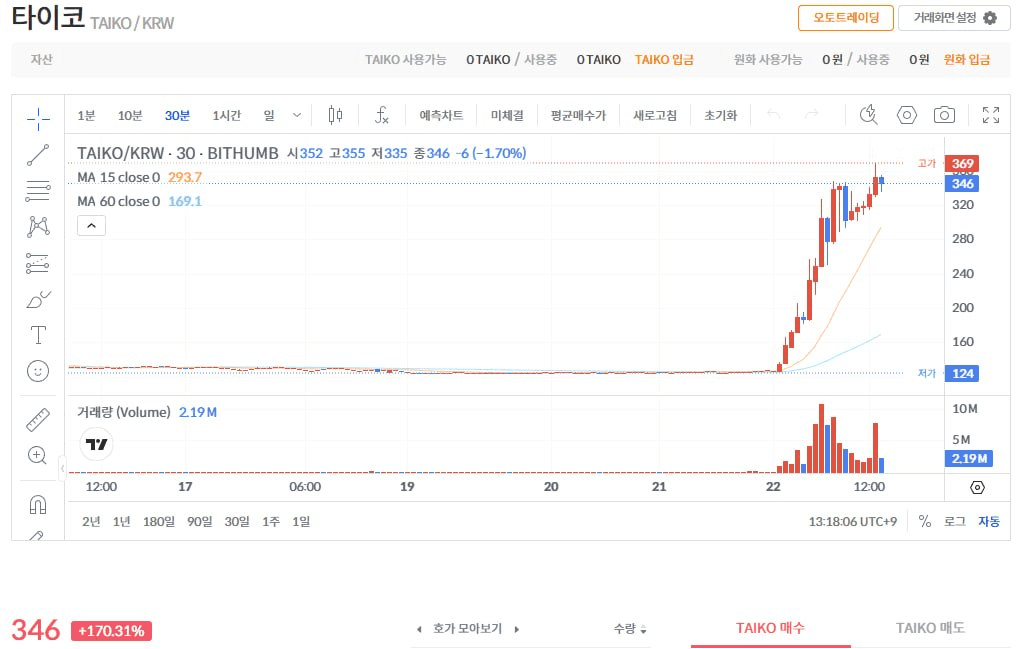Select the text annotation tool

38,335
